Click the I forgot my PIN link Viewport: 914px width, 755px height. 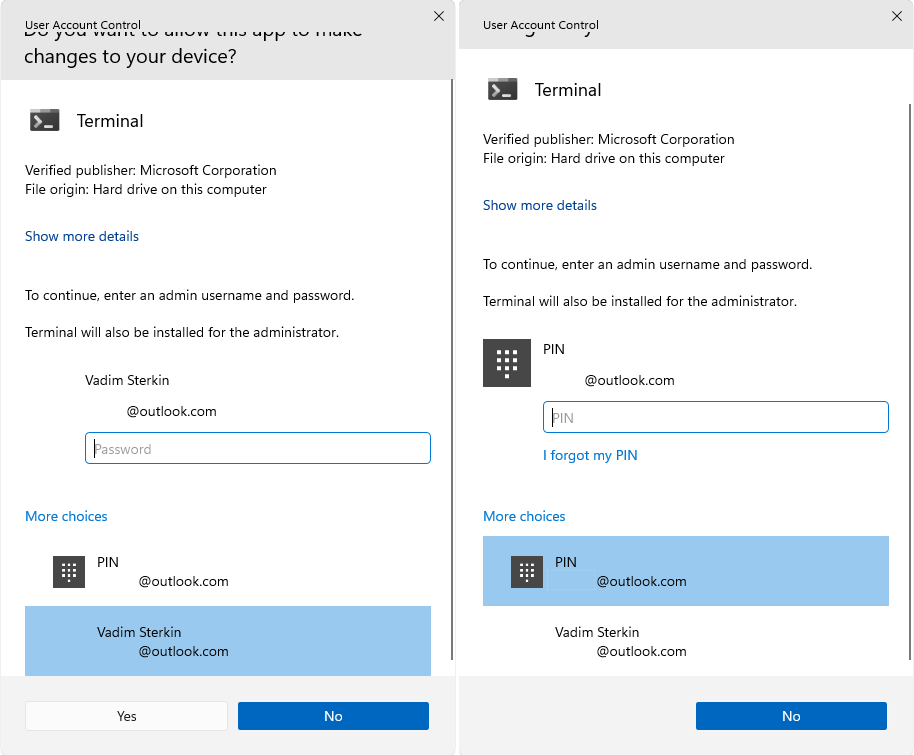[x=590, y=455]
